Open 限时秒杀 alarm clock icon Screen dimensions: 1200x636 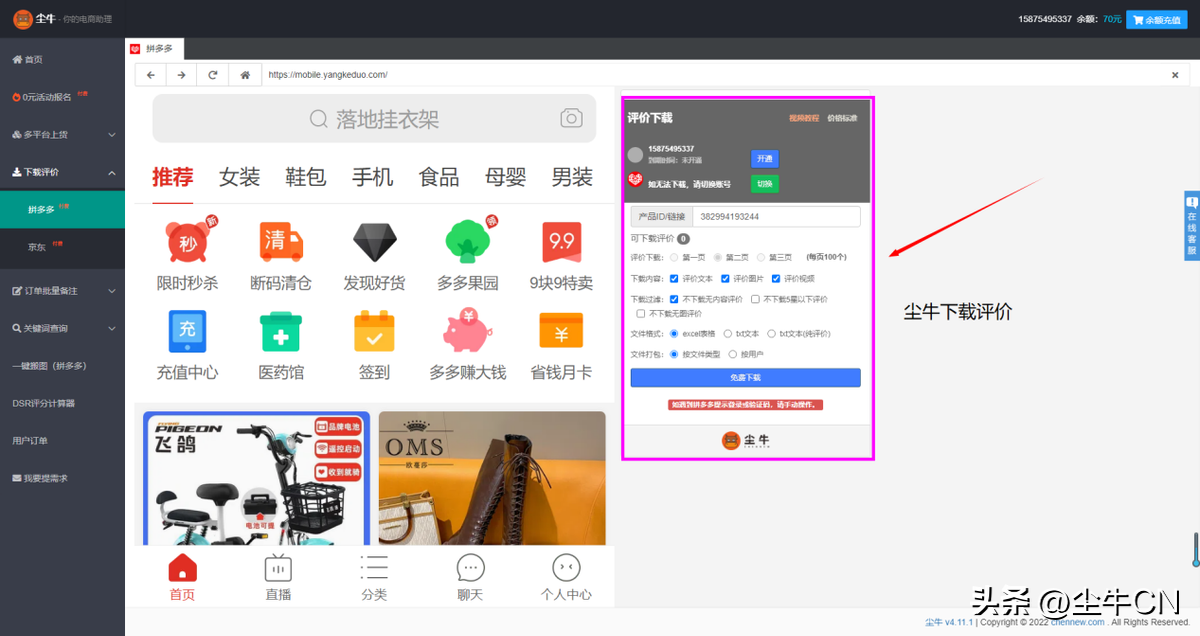coord(189,242)
